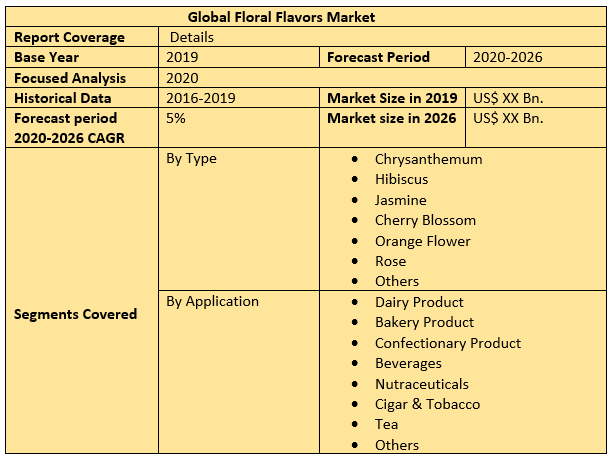Select the Forecast Period value 2020-2026

coord(508,57)
